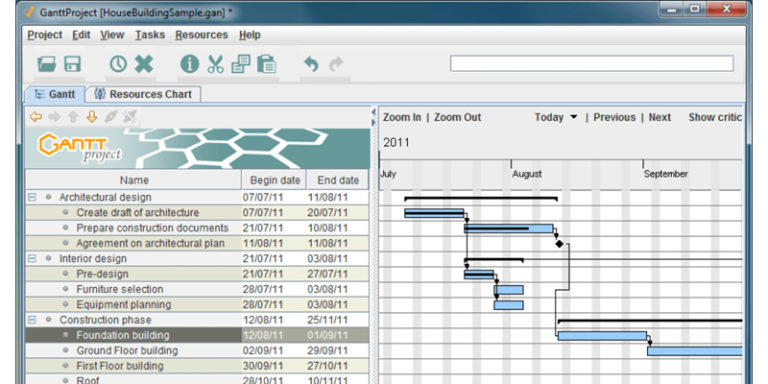Select the Ground Floor building task
Image resolution: width=768 pixels, height=384 pixels.
pos(127,351)
